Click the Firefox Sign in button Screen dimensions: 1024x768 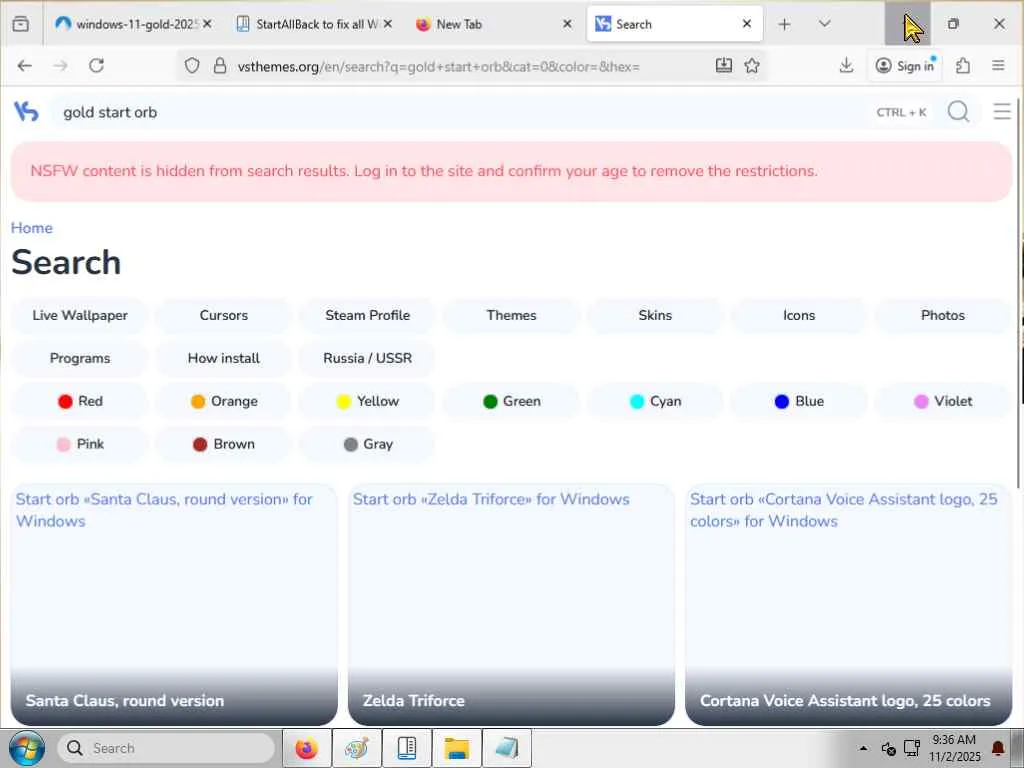(904, 66)
